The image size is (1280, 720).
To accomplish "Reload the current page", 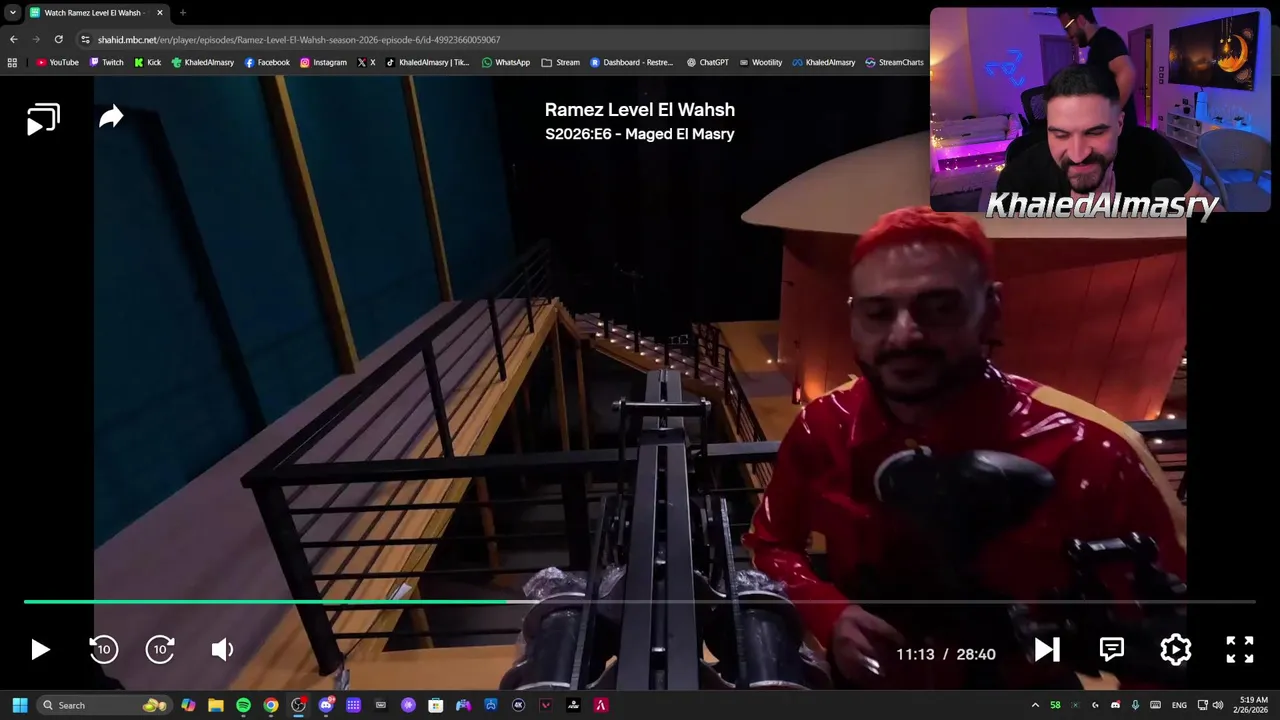I will [x=59, y=39].
